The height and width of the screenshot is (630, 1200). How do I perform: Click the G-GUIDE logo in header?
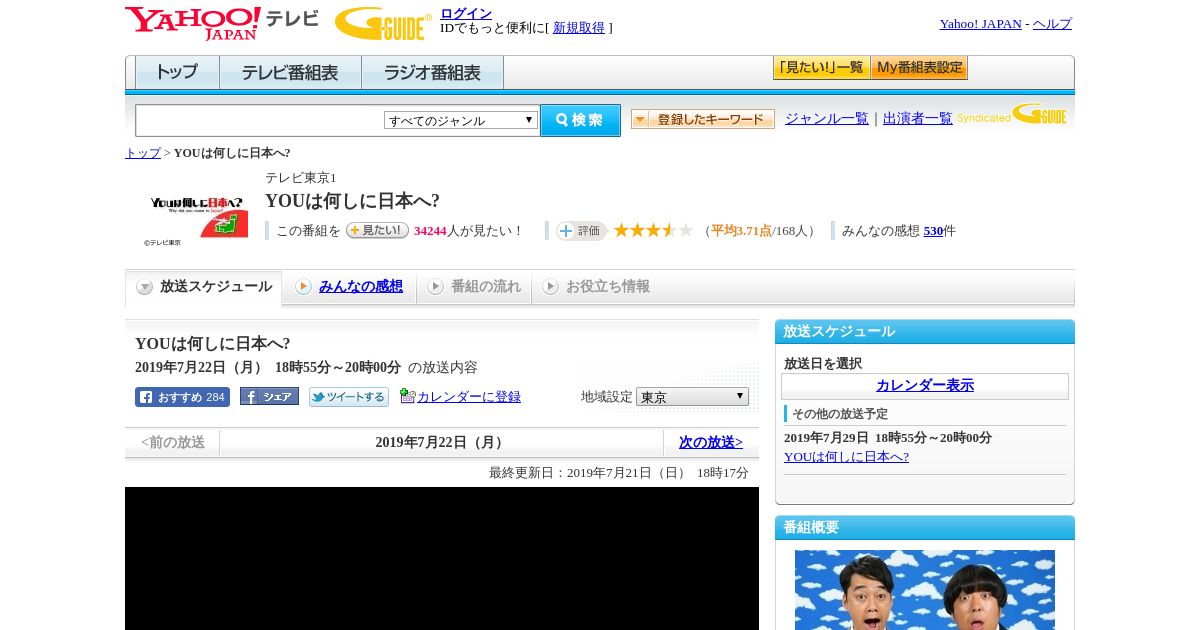pyautogui.click(x=382, y=23)
